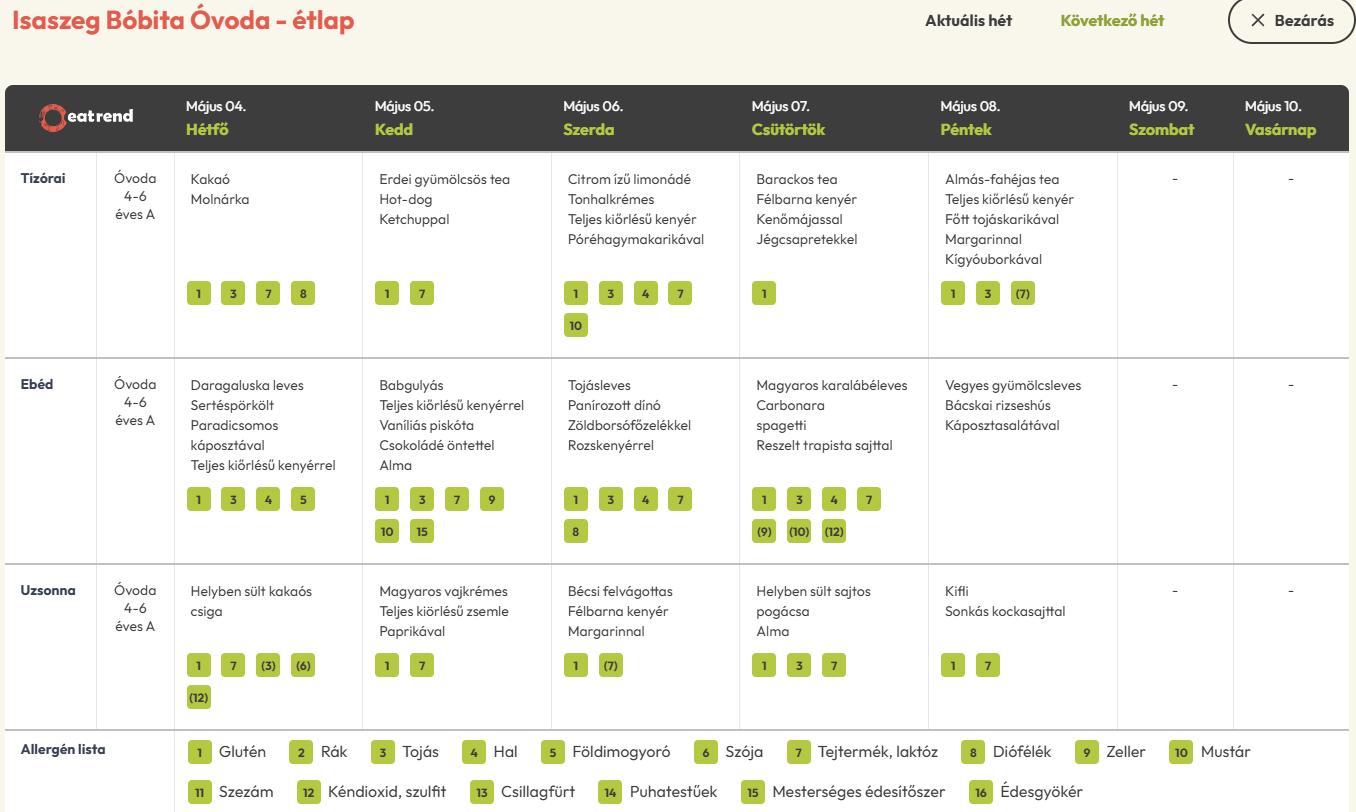Switch to Aktuális hét tab
Image resolution: width=1356 pixels, height=812 pixels.
coord(969,21)
